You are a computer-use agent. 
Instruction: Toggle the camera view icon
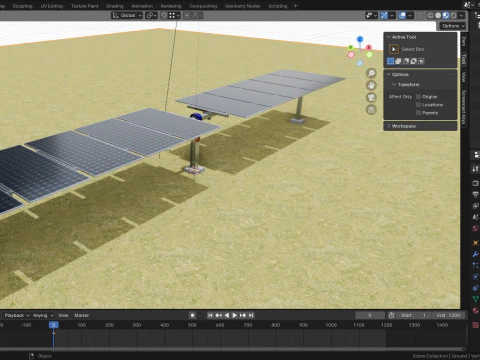371,97
